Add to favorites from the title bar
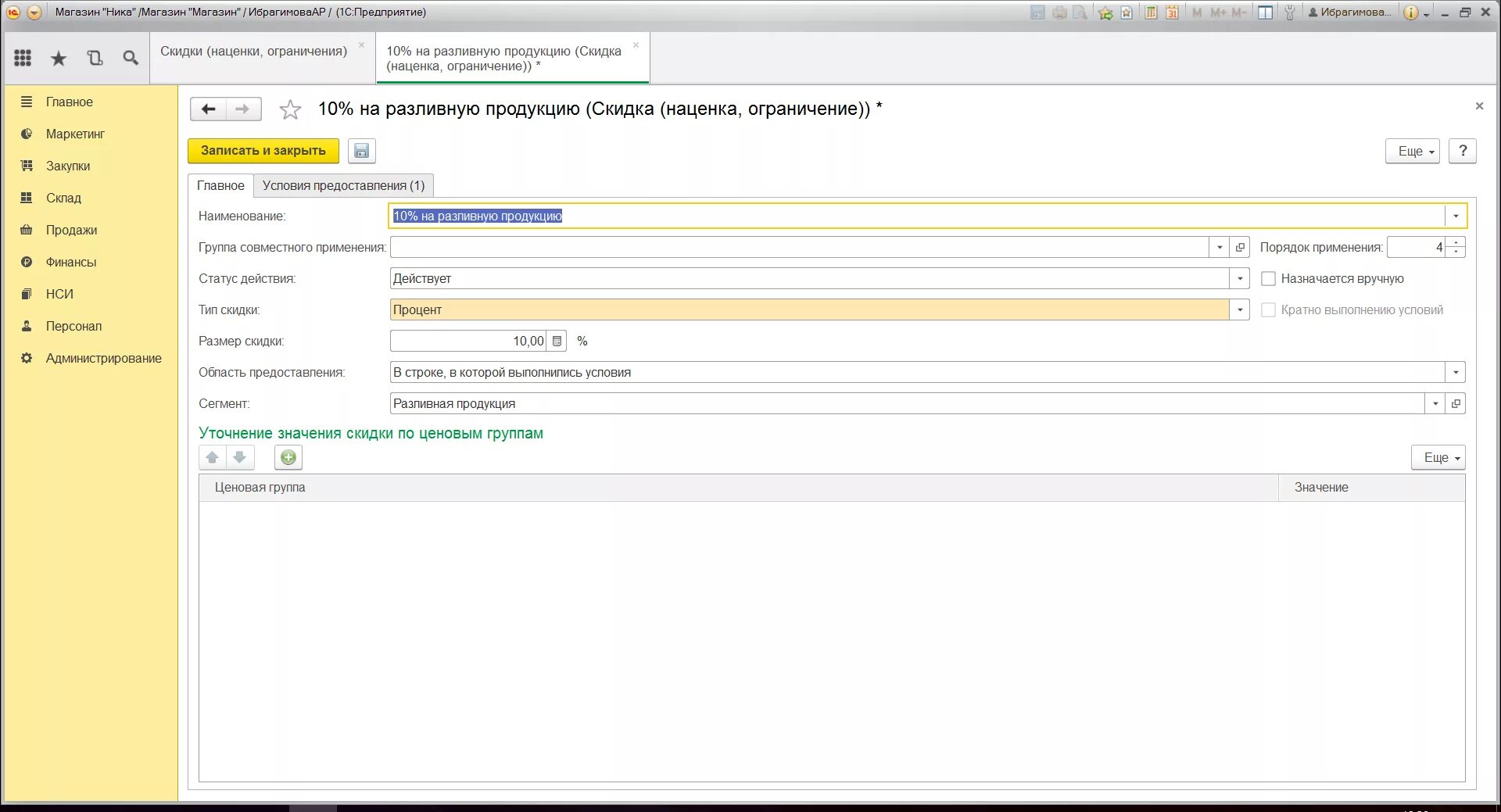Image resolution: width=1501 pixels, height=812 pixels. pos(1105,13)
